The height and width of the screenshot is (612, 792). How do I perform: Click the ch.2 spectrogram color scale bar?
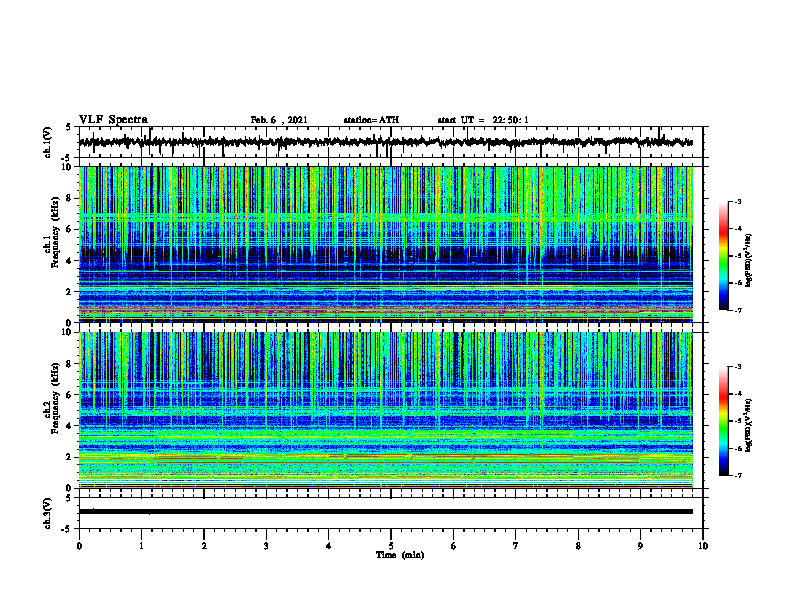(x=723, y=421)
